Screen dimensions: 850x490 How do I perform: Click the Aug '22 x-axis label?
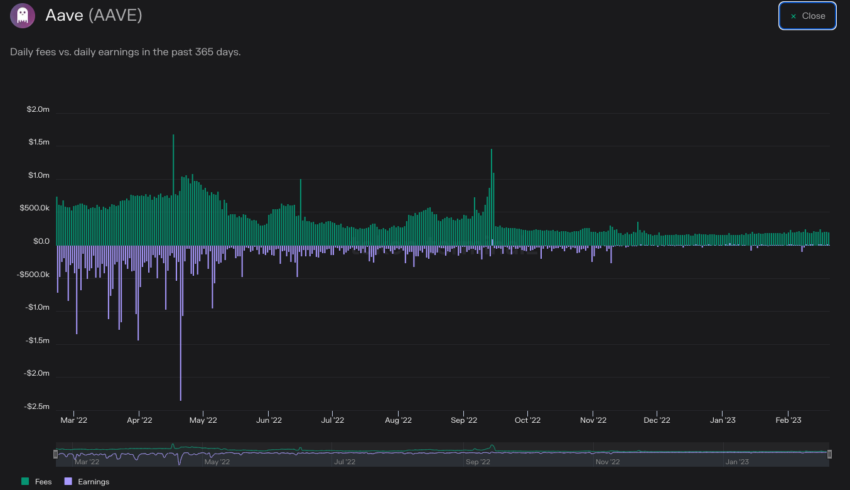tap(398, 420)
